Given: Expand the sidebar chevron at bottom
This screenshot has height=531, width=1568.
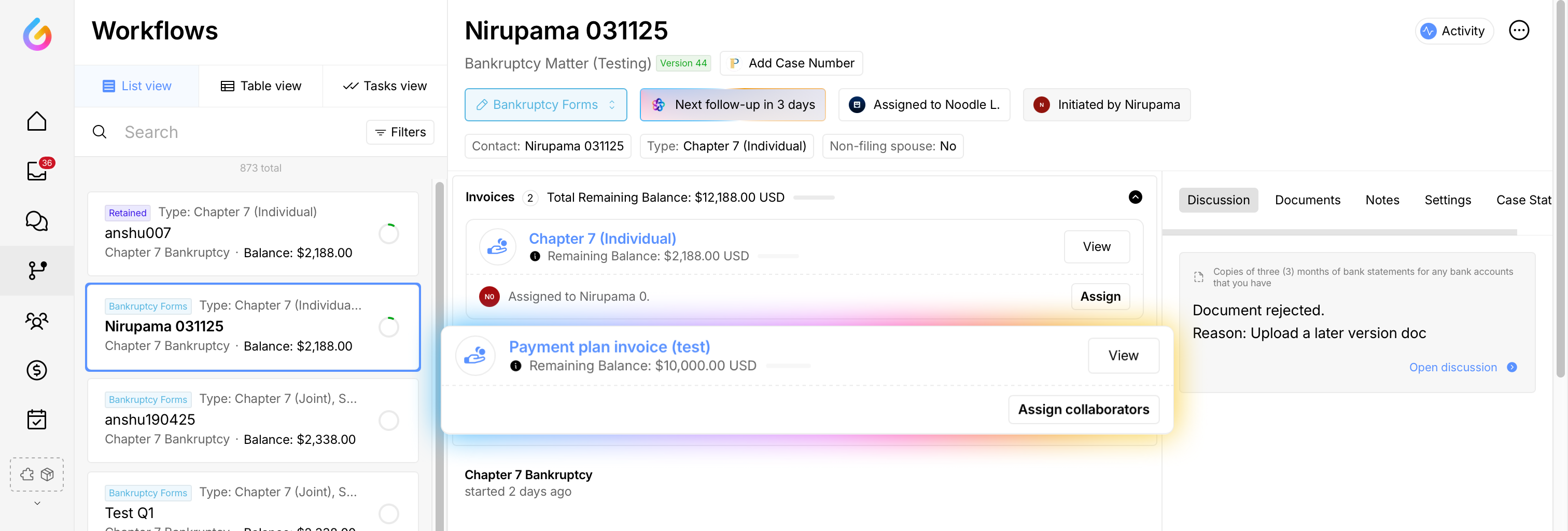Looking at the screenshot, I should click(36, 503).
